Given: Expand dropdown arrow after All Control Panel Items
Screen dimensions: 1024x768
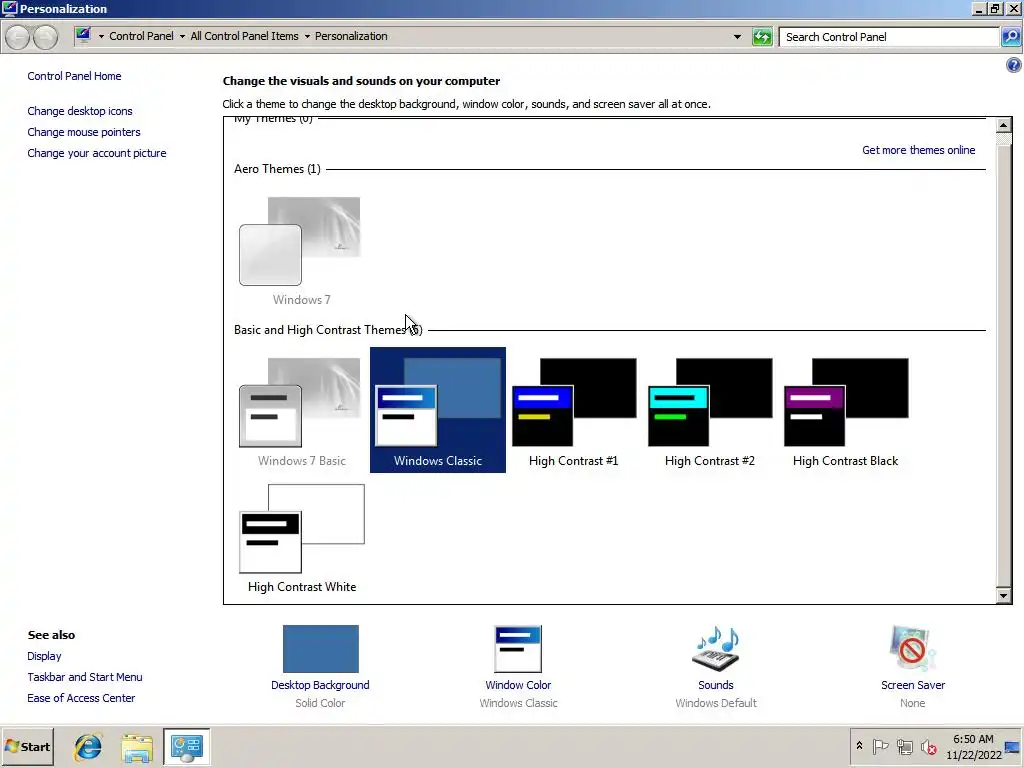Looking at the screenshot, I should click(307, 37).
